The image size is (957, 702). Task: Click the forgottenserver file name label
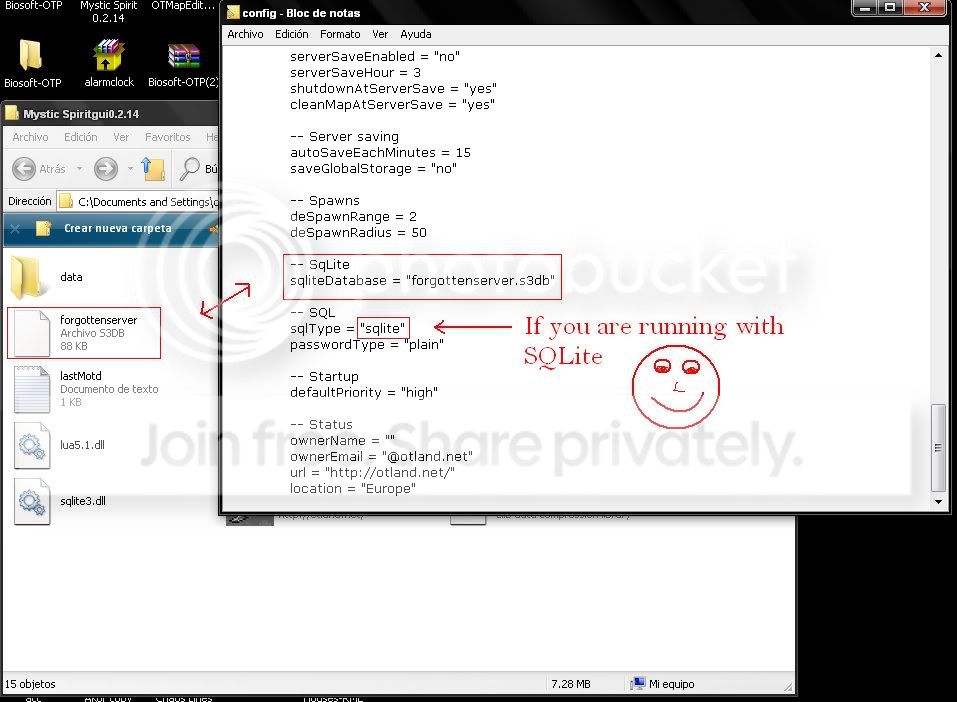point(98,320)
